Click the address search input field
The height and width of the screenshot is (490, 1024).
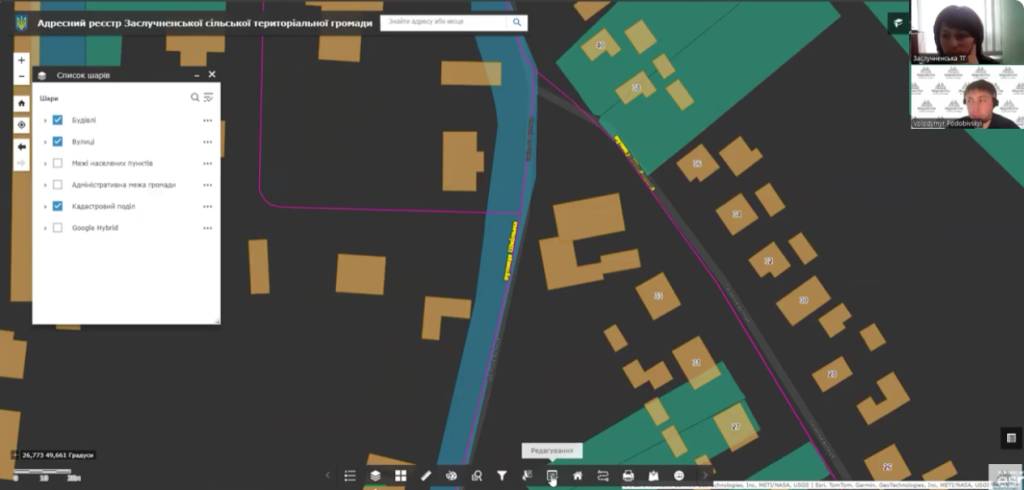443,22
